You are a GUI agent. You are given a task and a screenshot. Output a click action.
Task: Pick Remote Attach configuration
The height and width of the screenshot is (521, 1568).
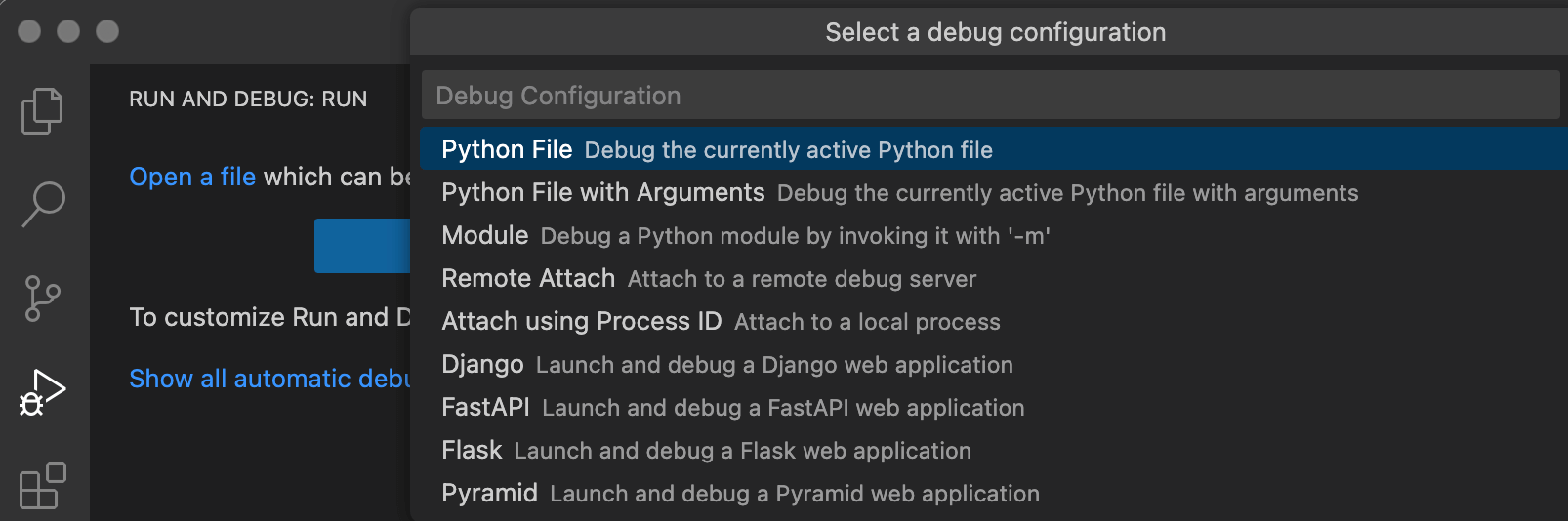click(528, 278)
